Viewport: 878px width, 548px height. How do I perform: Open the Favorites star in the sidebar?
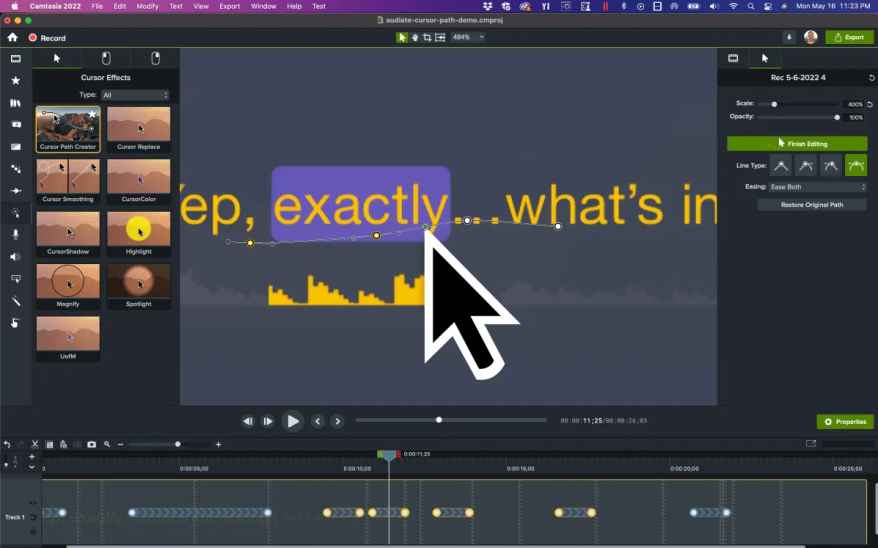click(x=15, y=81)
